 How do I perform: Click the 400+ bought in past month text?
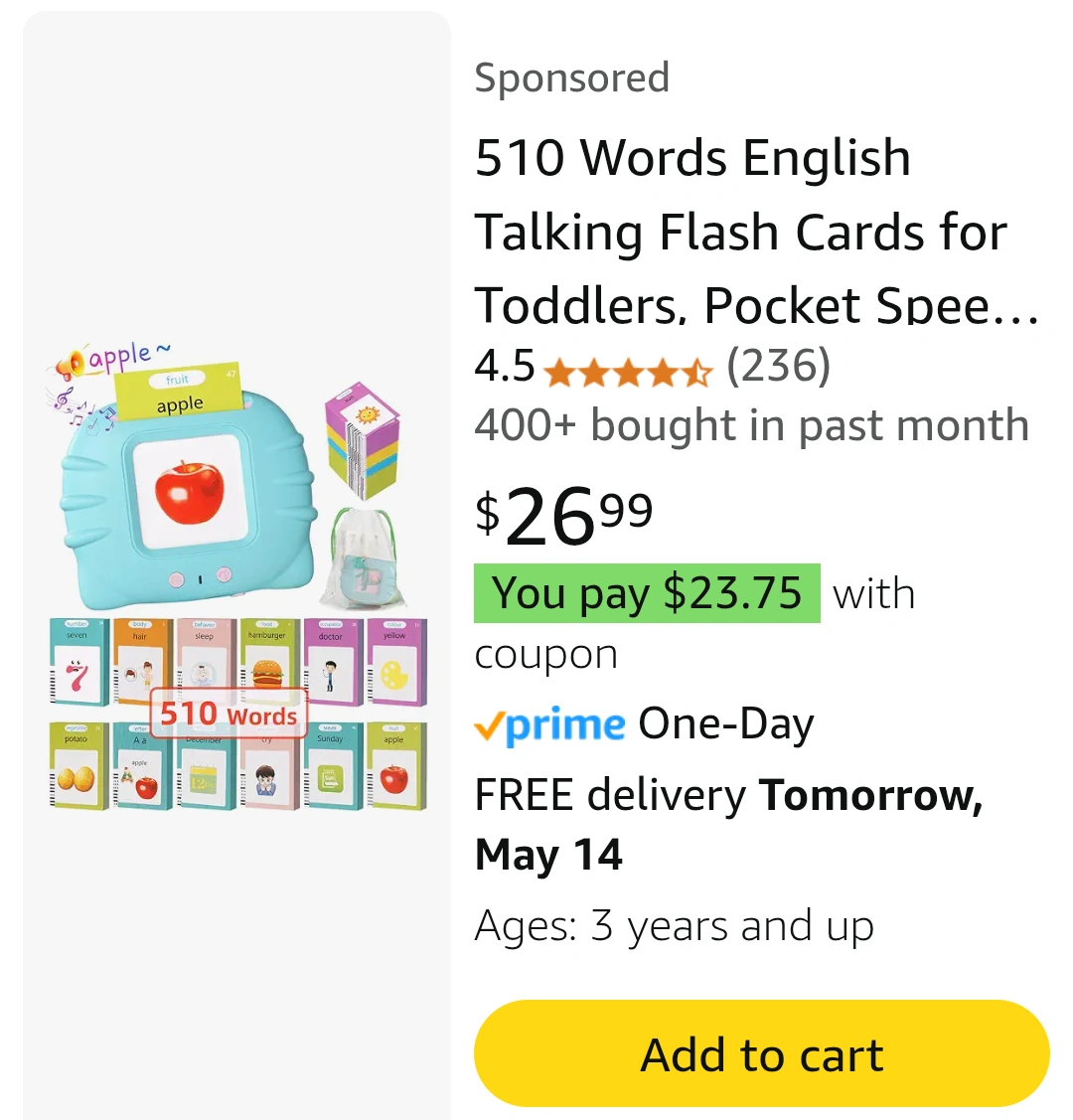coord(752,425)
